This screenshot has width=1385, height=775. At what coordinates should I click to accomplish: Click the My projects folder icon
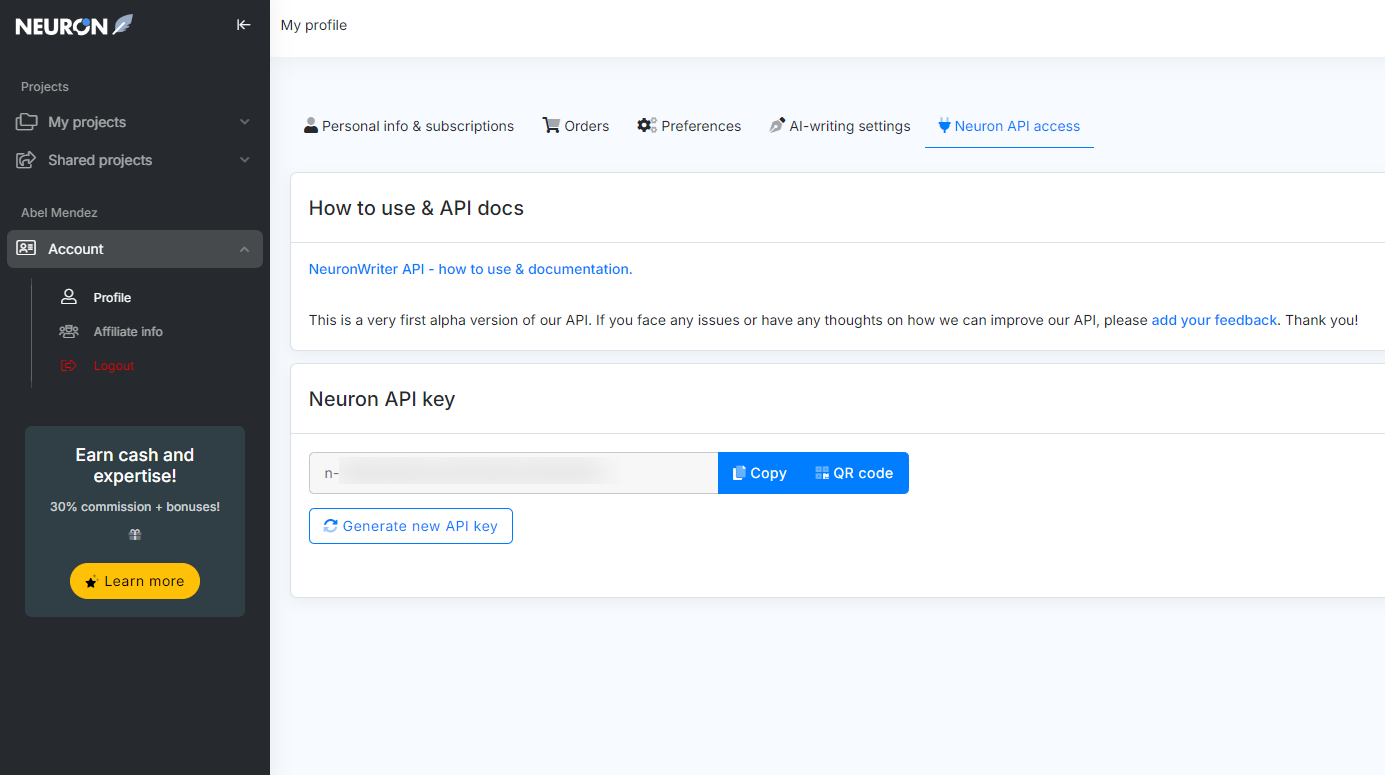27,122
